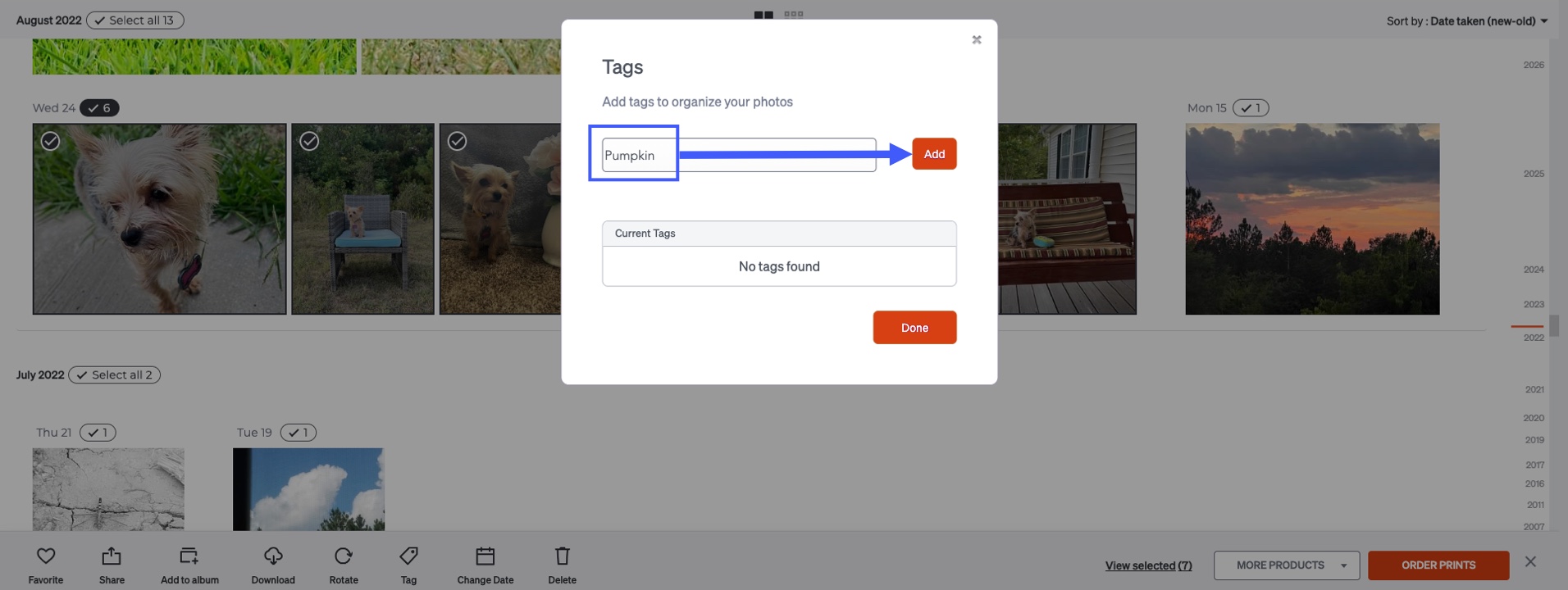This screenshot has height=590, width=1568.
Task: Toggle the Tue 19 group selection
Action: [x=299, y=433]
